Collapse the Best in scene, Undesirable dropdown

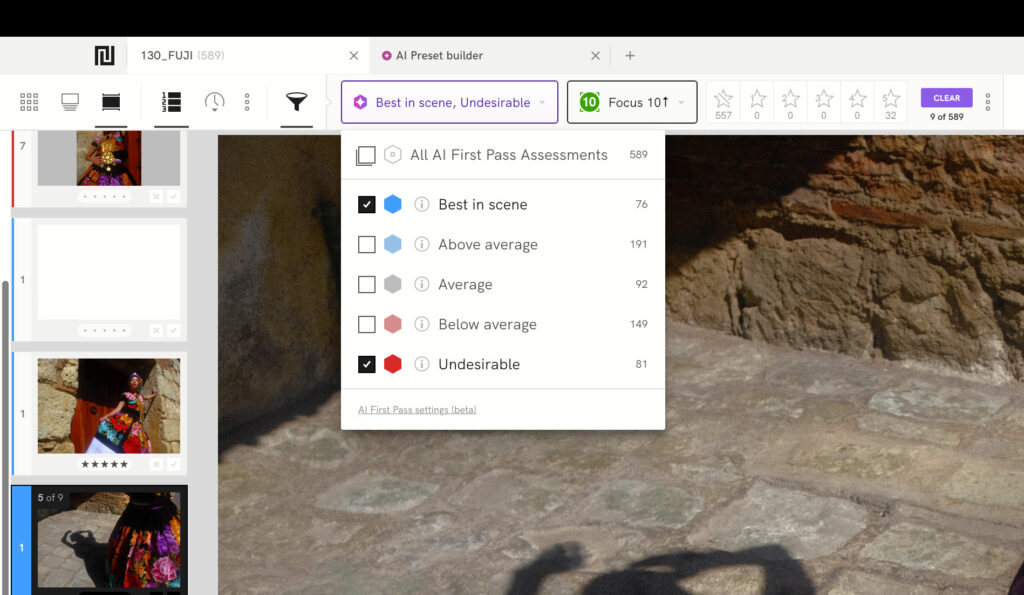(x=449, y=102)
